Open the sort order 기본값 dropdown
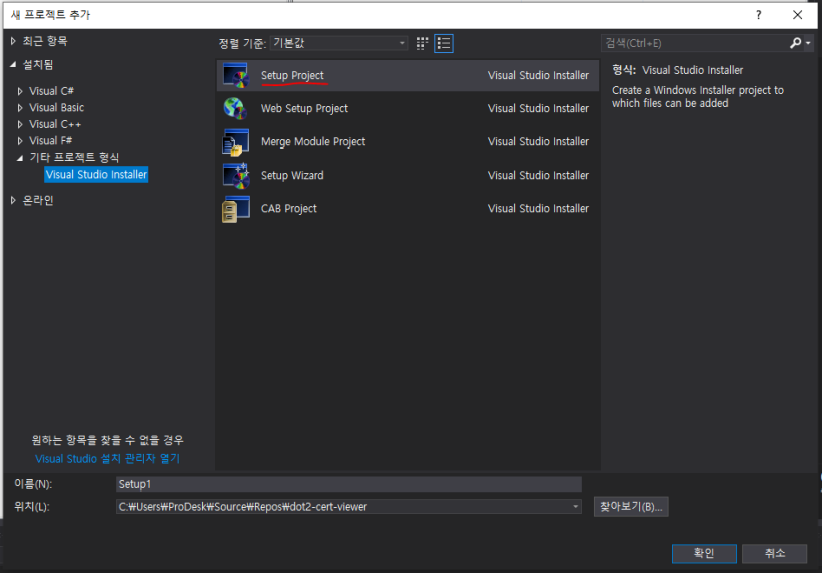This screenshot has height=574, width=824. click(x=339, y=43)
